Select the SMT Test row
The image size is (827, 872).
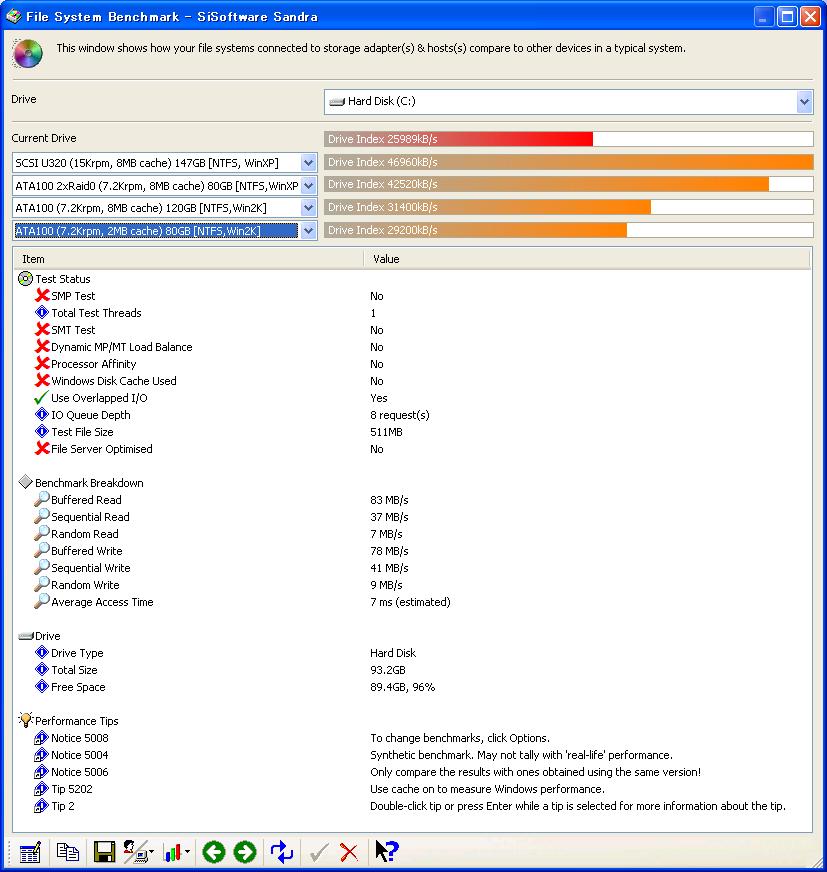click(412, 330)
